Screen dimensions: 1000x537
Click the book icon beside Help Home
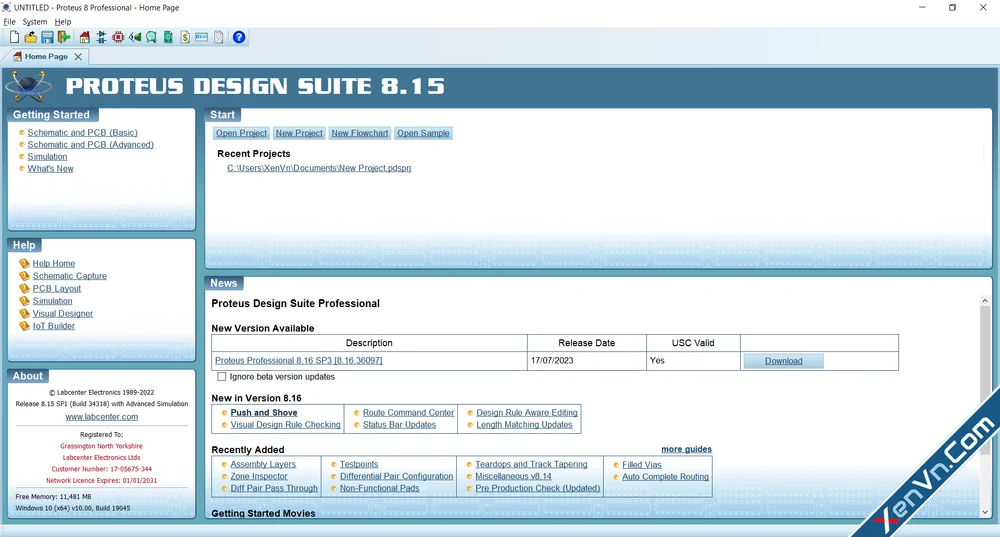24,263
